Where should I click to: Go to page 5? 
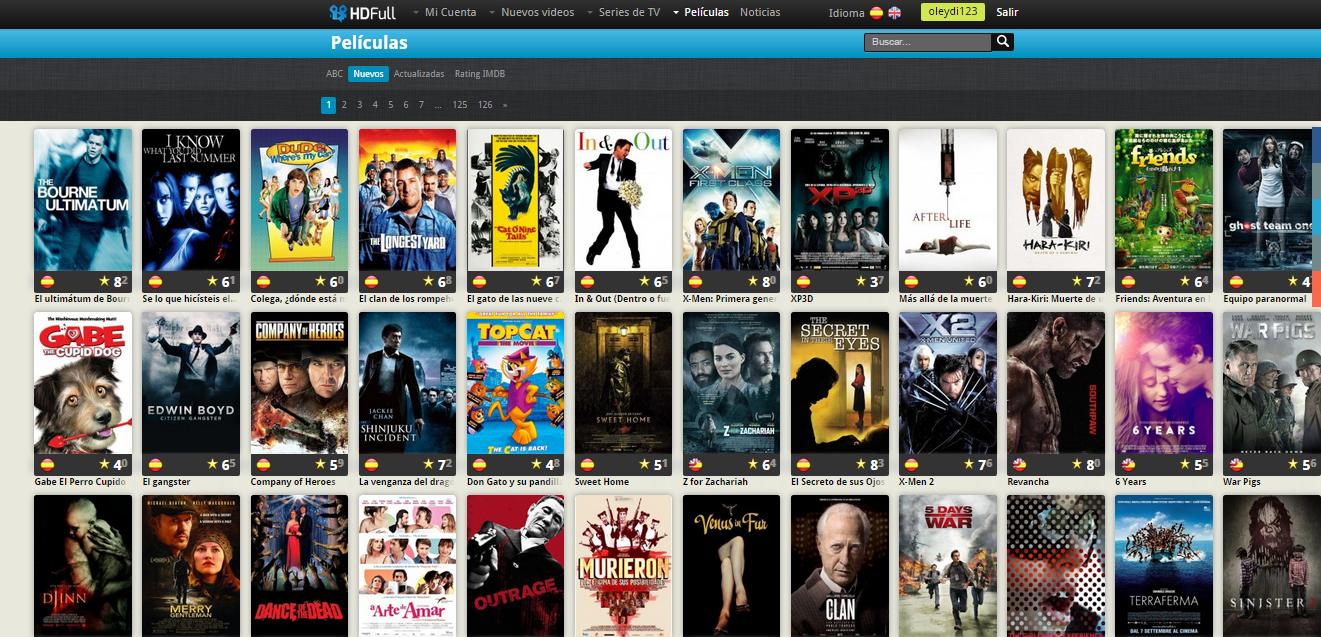[x=390, y=104]
